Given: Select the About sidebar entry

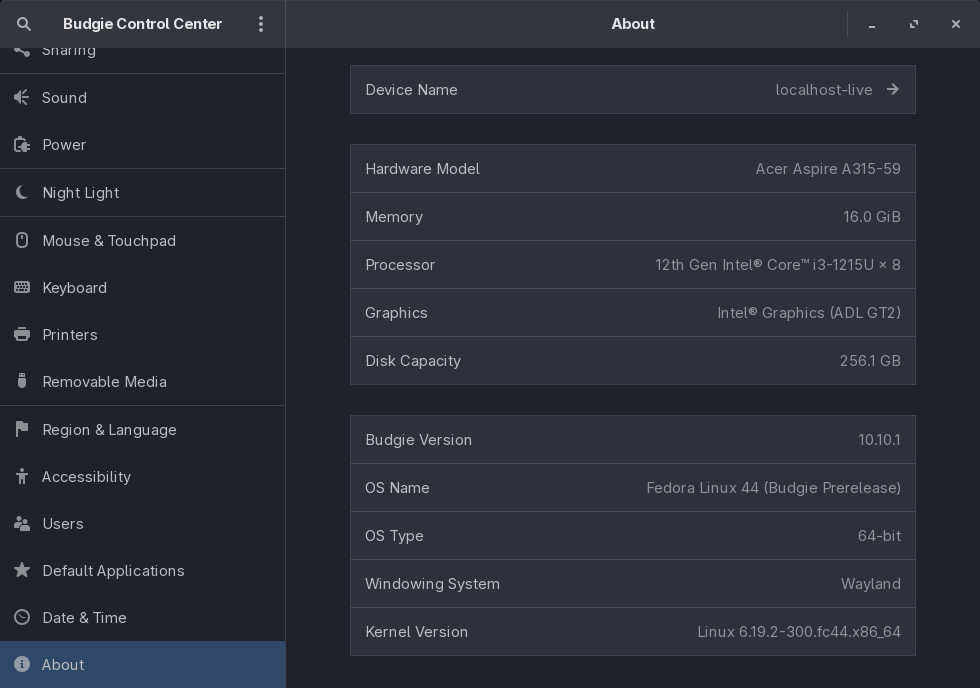Looking at the screenshot, I should point(63,665).
